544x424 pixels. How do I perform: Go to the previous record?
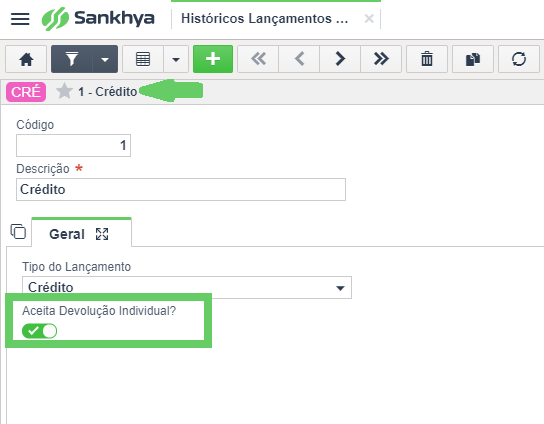pyautogui.click(x=299, y=59)
